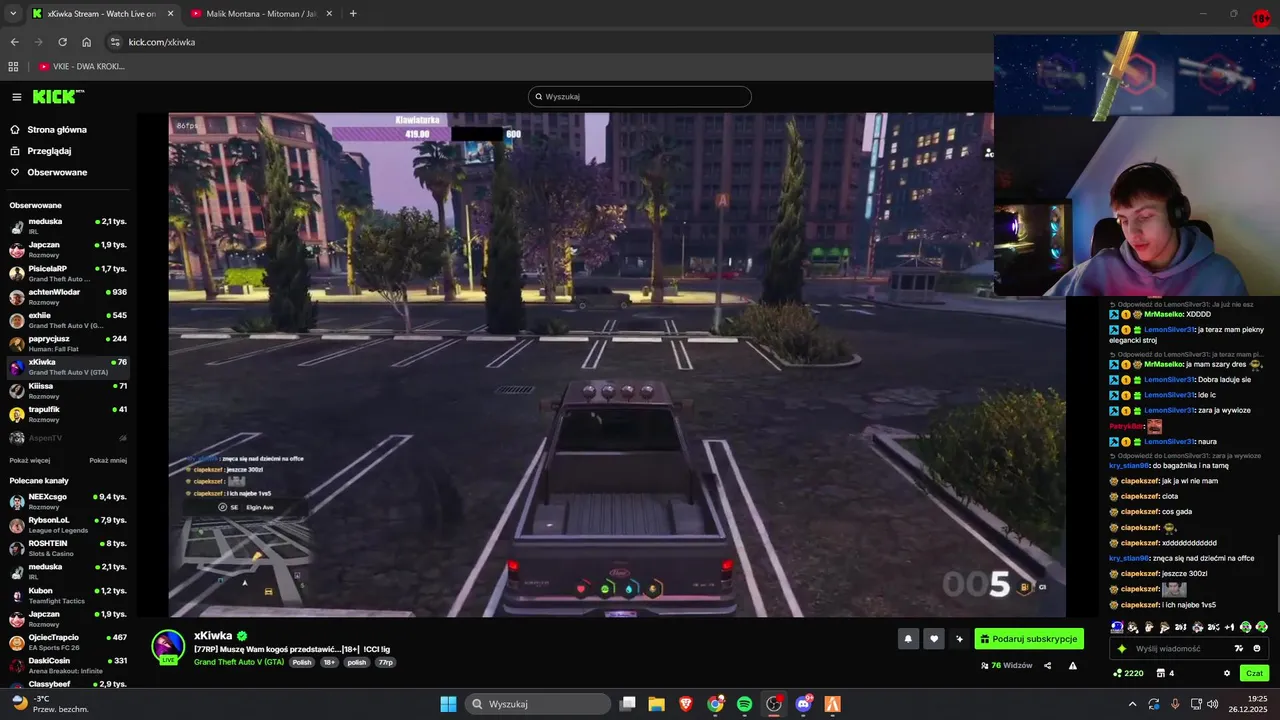The height and width of the screenshot is (720, 1280).
Task: Open Obserwowane in sidebar
Action: click(x=48, y=172)
